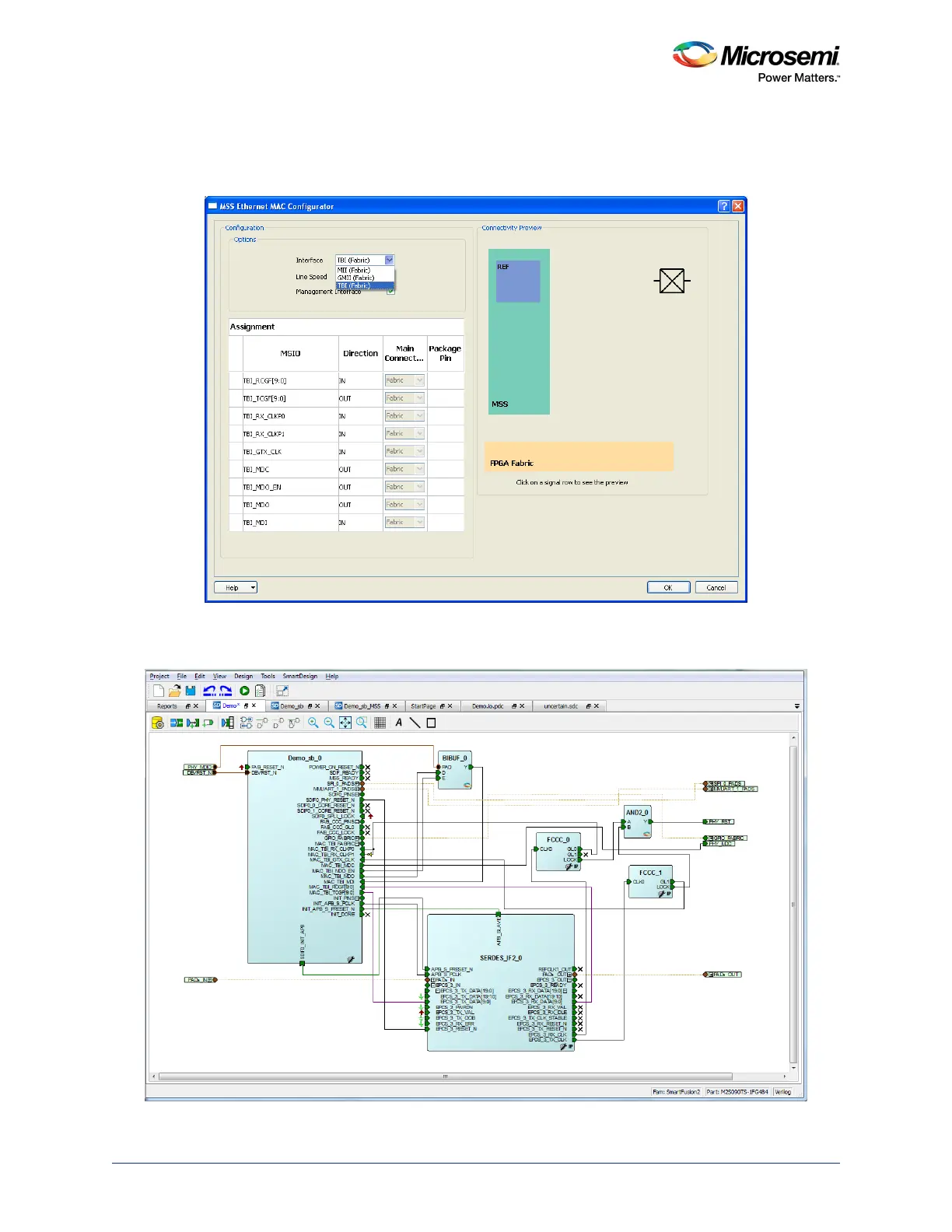The width and height of the screenshot is (952, 1232).
Task: Click the report document icon beside Run
Action: coord(261,691)
